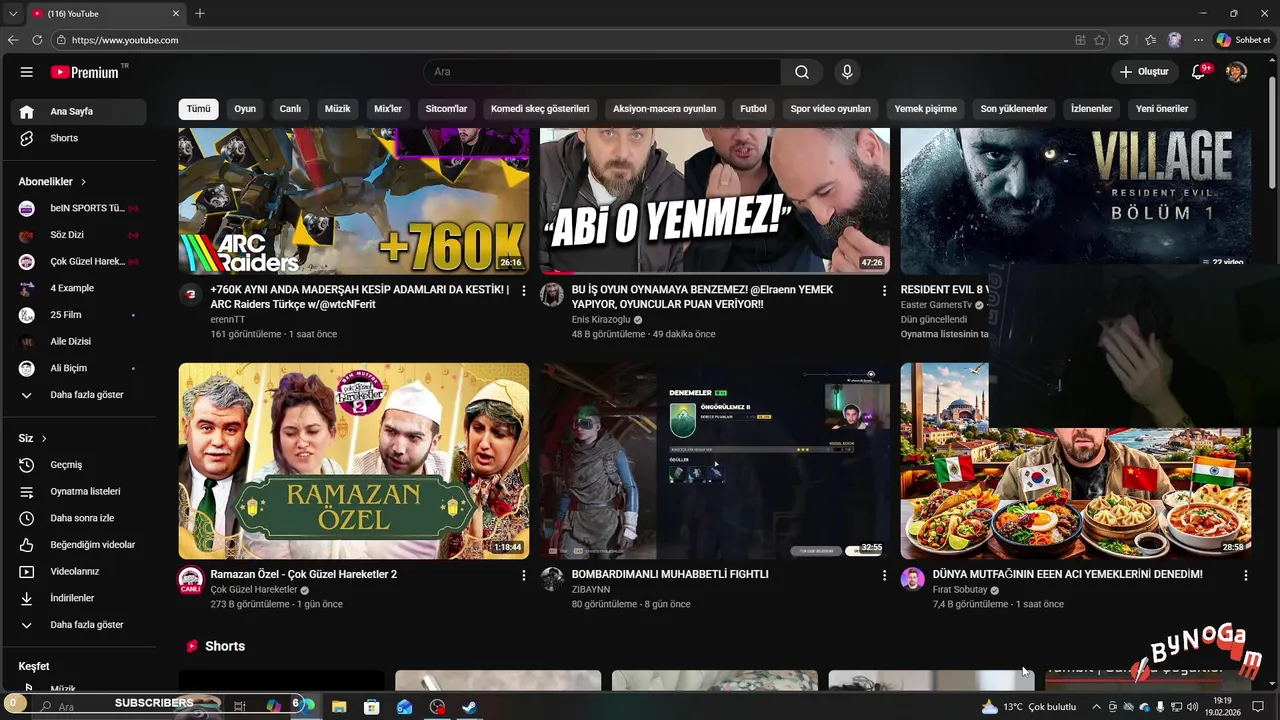Open the YouTube hamburger guide menu
Viewport: 1280px width, 720px height.
pos(27,72)
